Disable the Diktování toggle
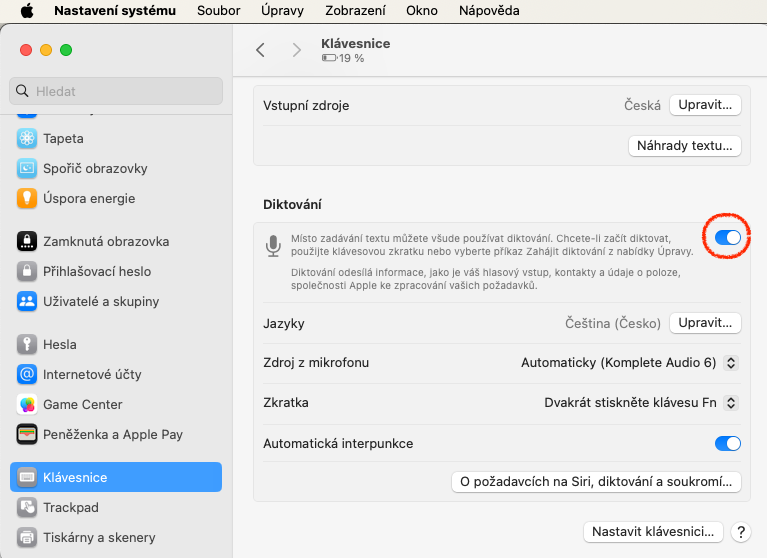This screenshot has width=767, height=558. tap(727, 237)
